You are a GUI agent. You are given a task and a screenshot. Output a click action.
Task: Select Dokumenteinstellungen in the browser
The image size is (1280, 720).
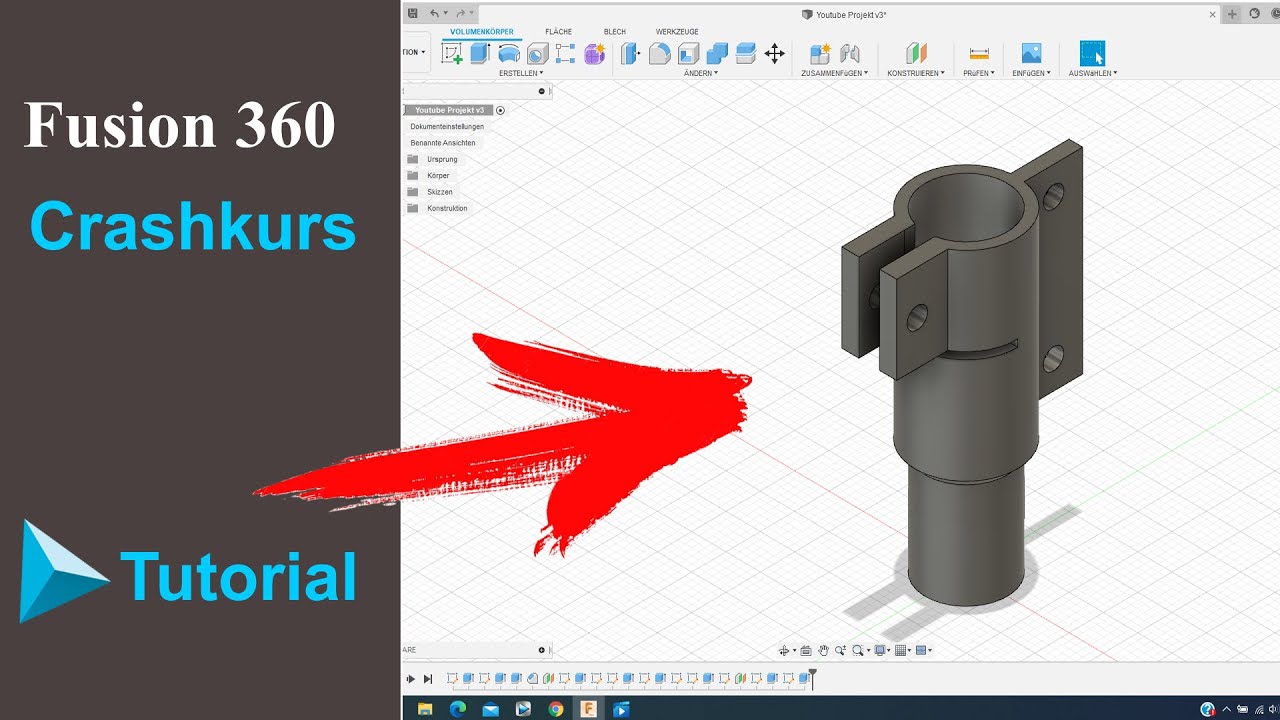(x=447, y=127)
